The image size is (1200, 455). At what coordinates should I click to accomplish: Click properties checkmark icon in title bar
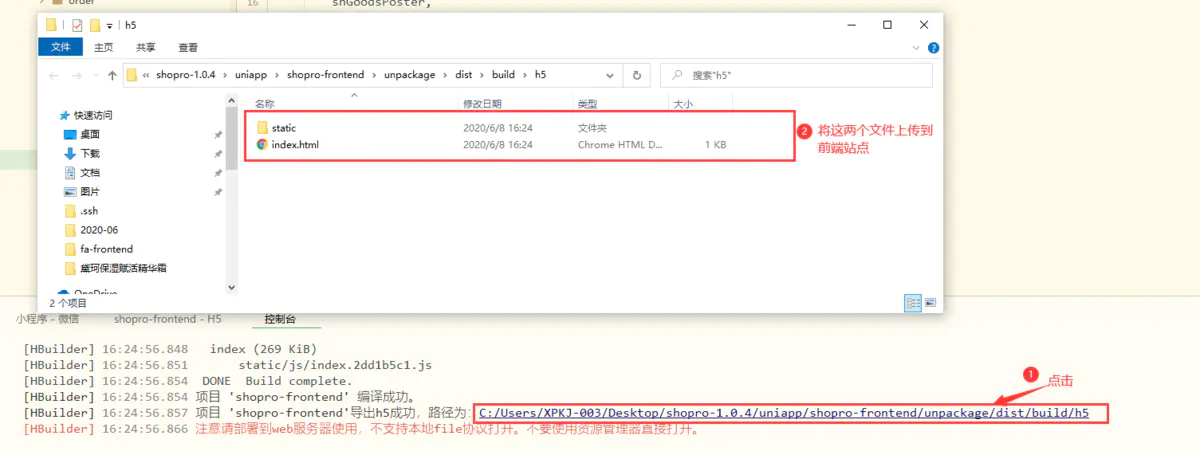coord(77,26)
